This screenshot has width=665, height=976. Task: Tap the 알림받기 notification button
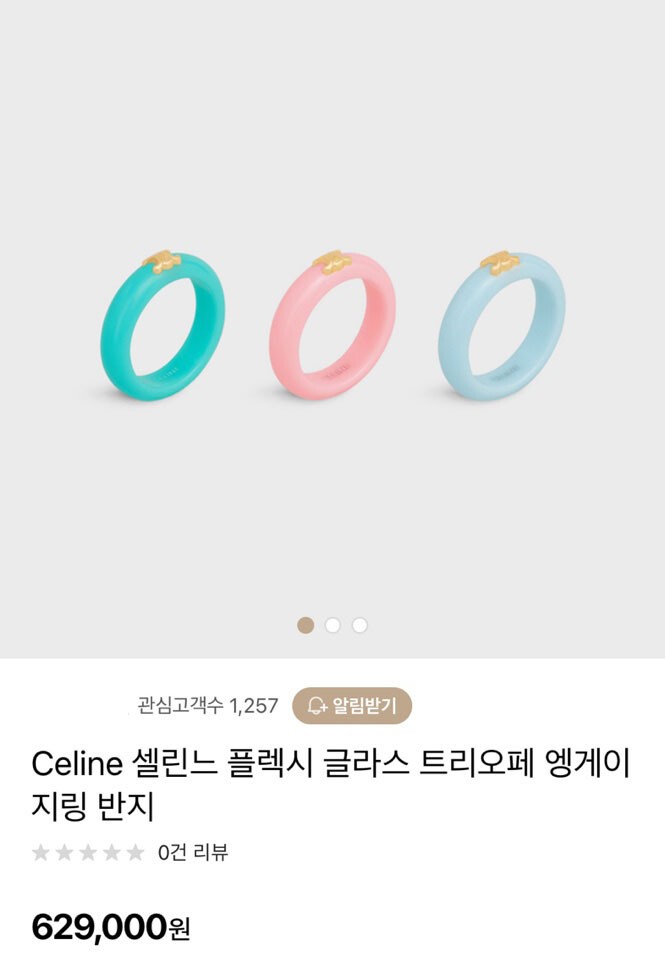tap(352, 705)
